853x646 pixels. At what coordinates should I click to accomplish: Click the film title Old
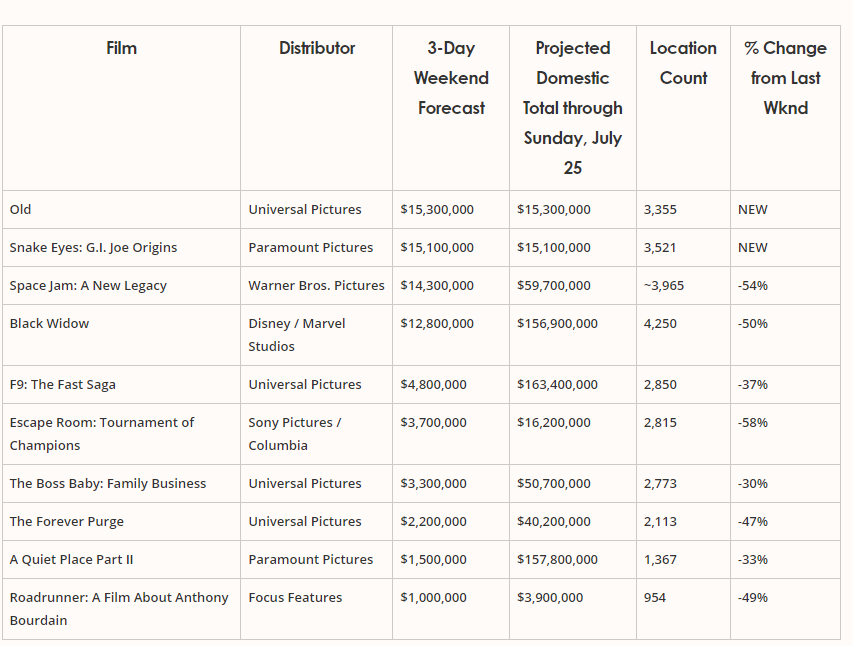(21, 210)
